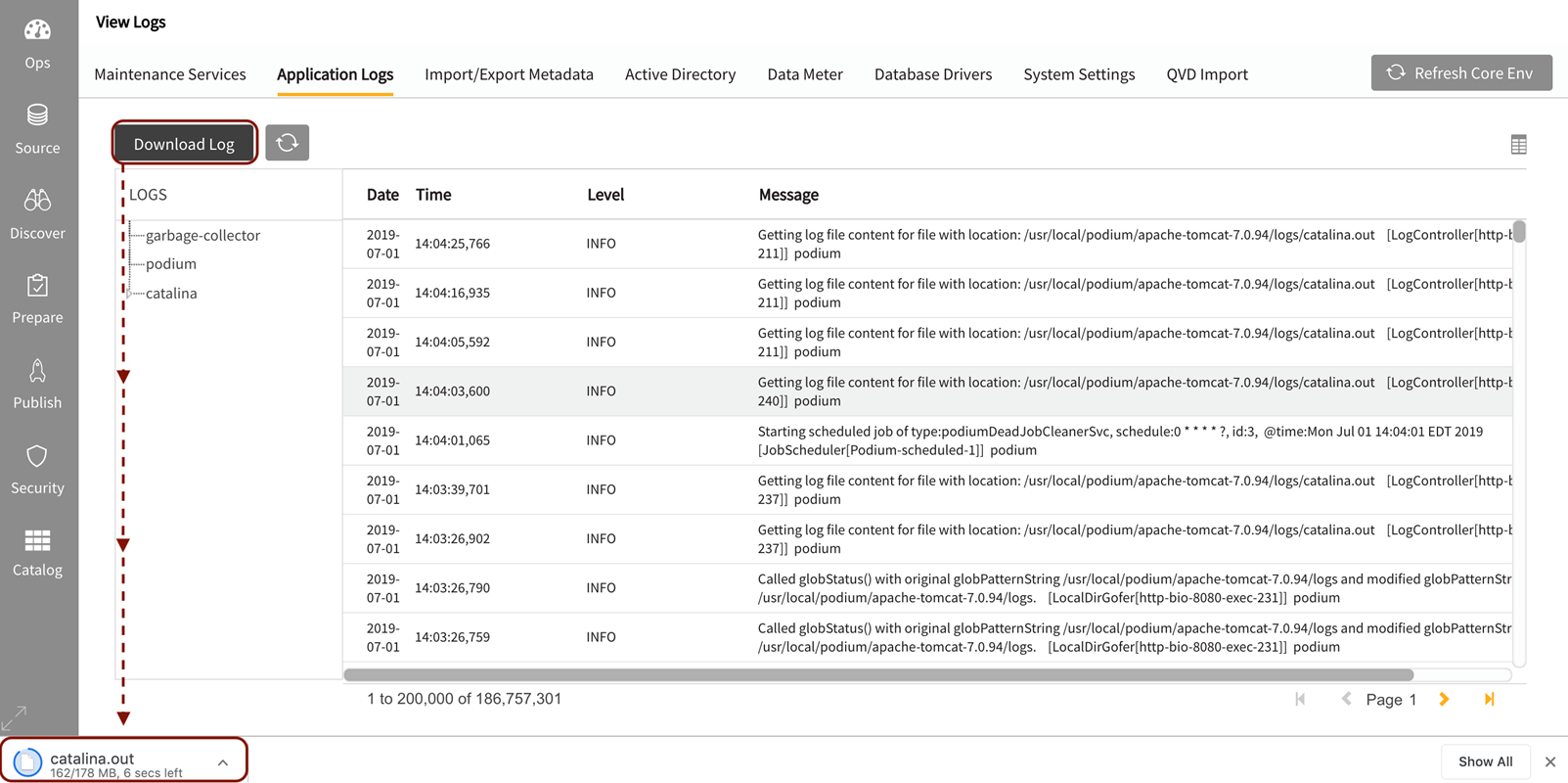The height and width of the screenshot is (783, 1568).
Task: Click the Refresh Core Env button
Action: click(1460, 73)
